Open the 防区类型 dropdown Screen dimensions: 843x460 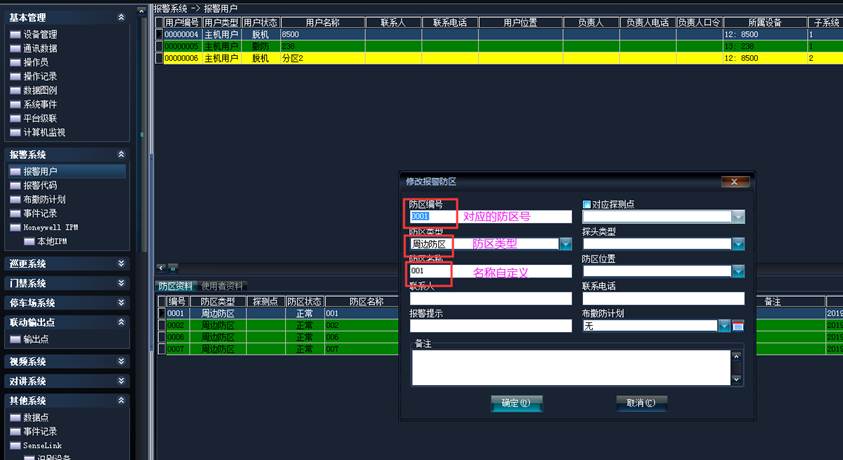[x=565, y=243]
